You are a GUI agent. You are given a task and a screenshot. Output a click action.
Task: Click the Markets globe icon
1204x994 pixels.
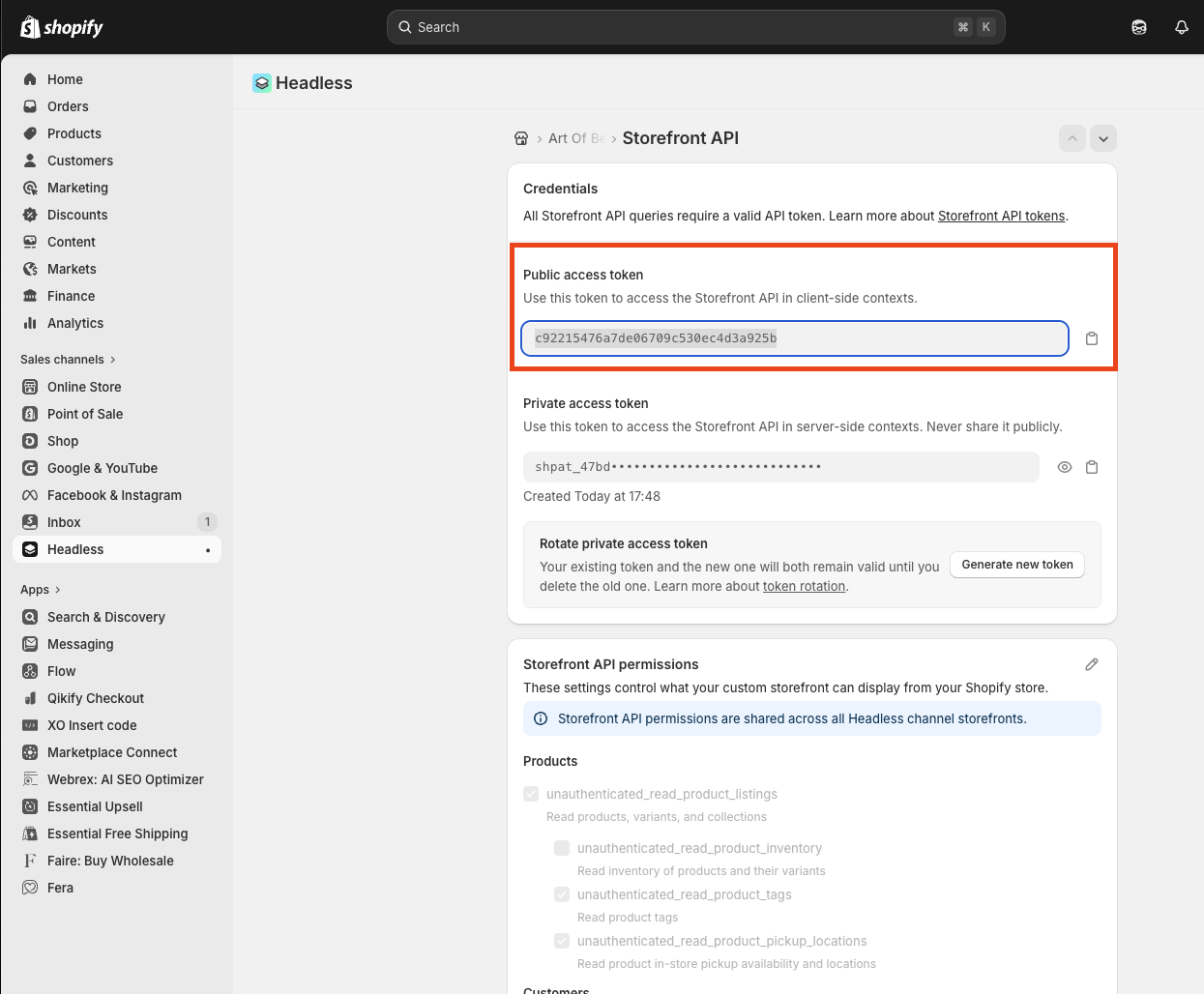(x=30, y=269)
